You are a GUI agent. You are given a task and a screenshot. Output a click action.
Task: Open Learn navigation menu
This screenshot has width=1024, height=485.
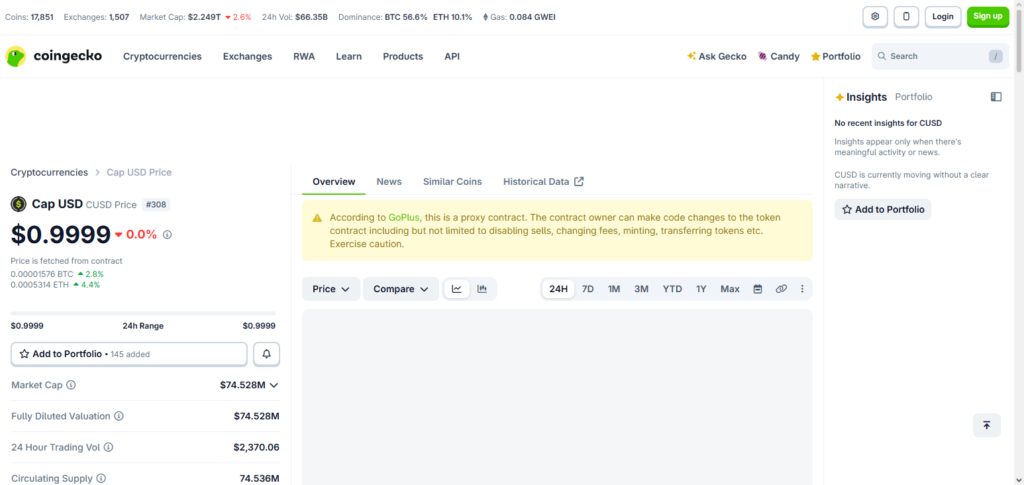(x=349, y=56)
